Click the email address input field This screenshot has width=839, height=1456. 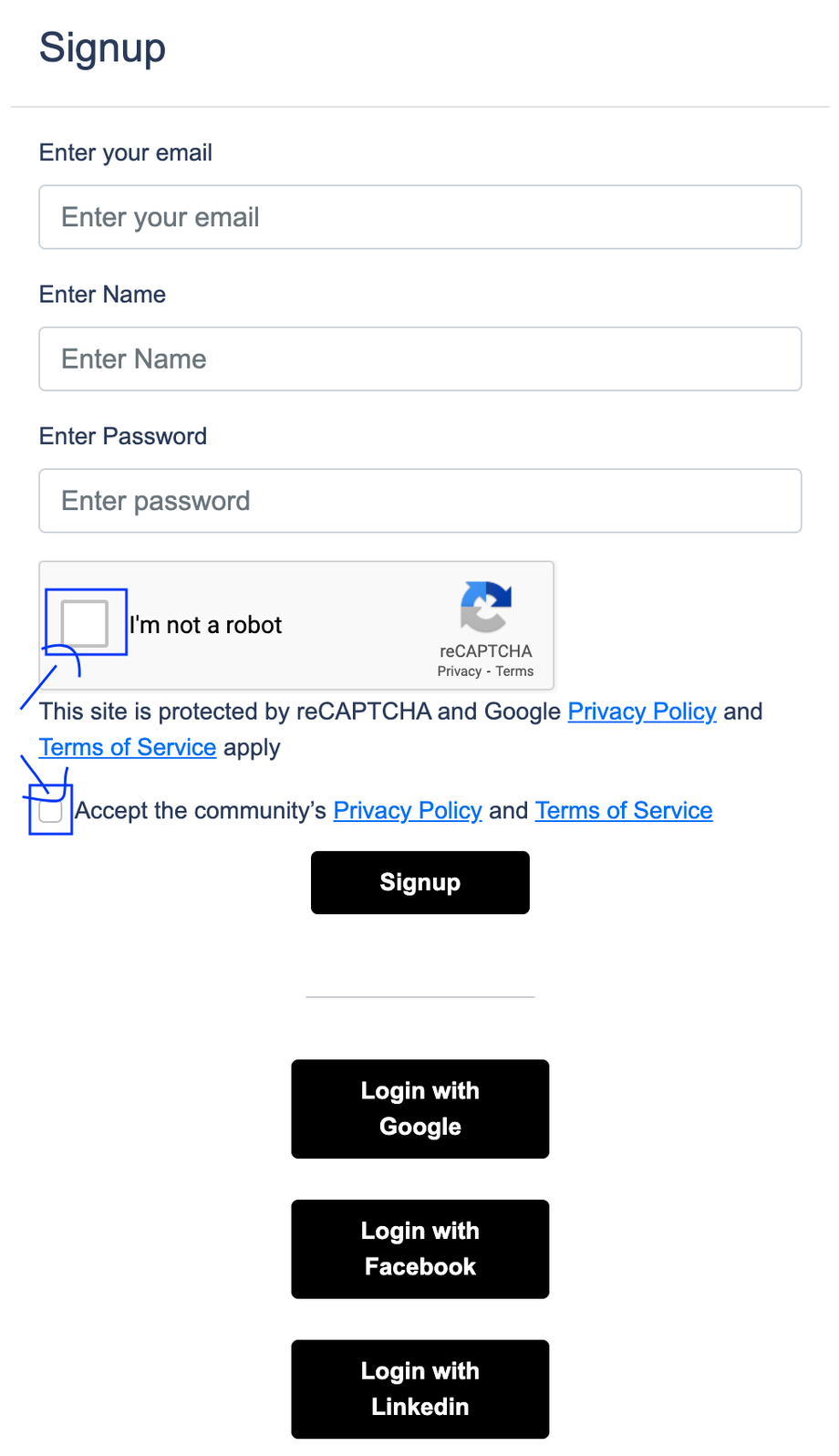pos(419,217)
